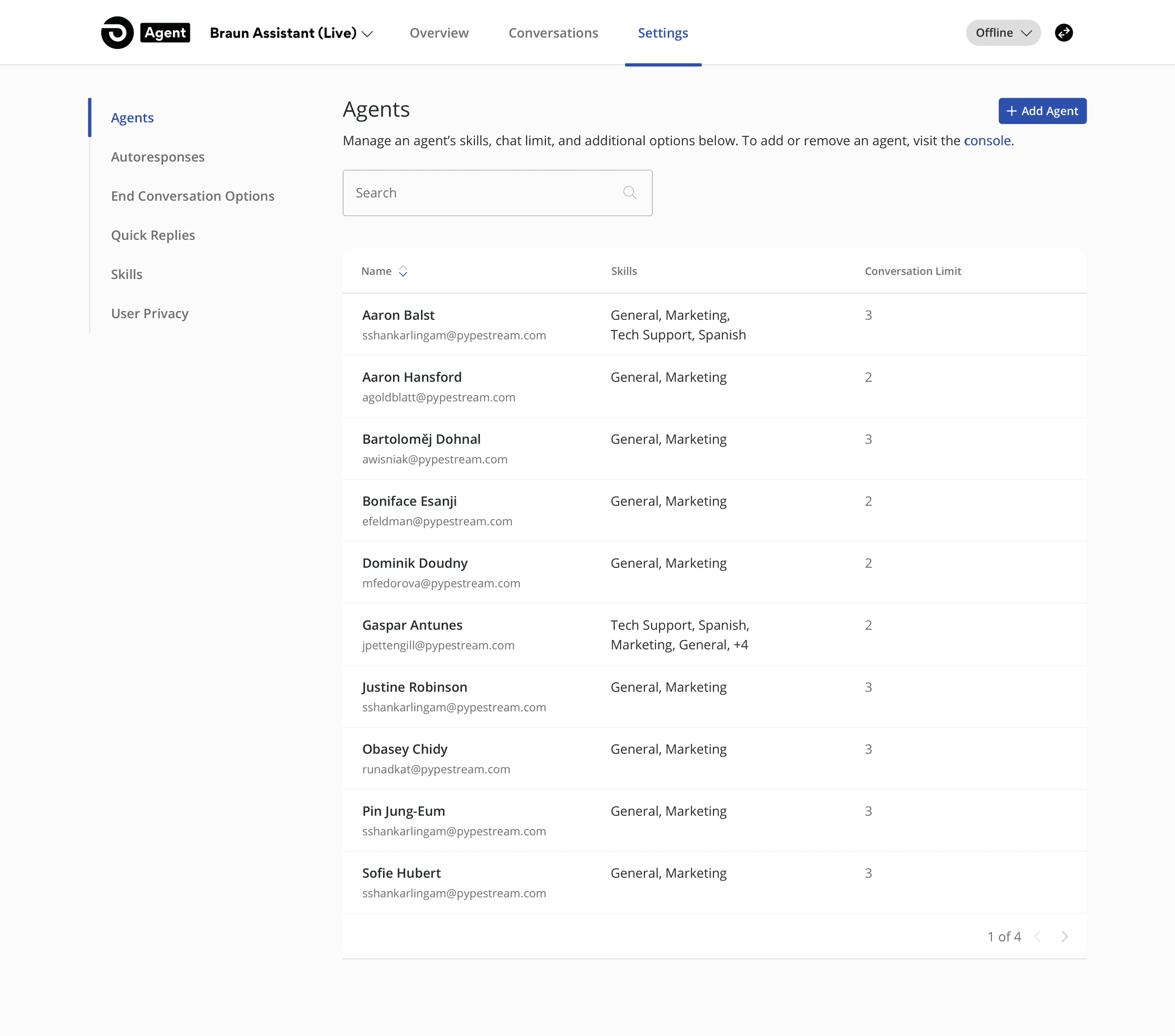Screen dimensions: 1175x1036
Task: Sort agents by Name column arrows
Action: tap(403, 271)
